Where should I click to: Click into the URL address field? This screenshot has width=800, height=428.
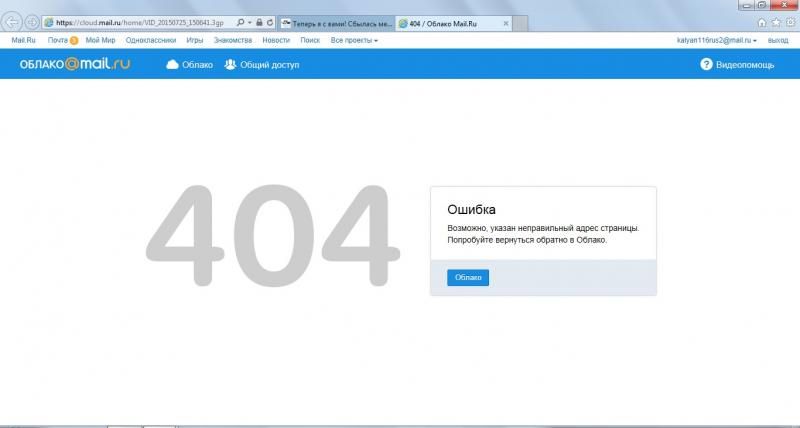(x=140, y=22)
